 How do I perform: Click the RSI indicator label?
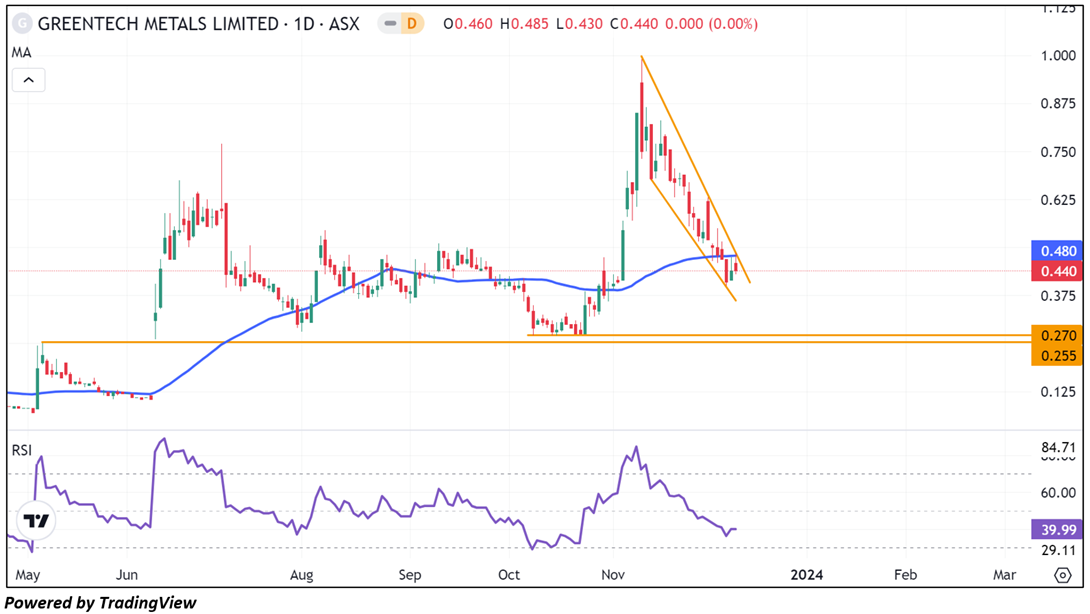[22, 451]
